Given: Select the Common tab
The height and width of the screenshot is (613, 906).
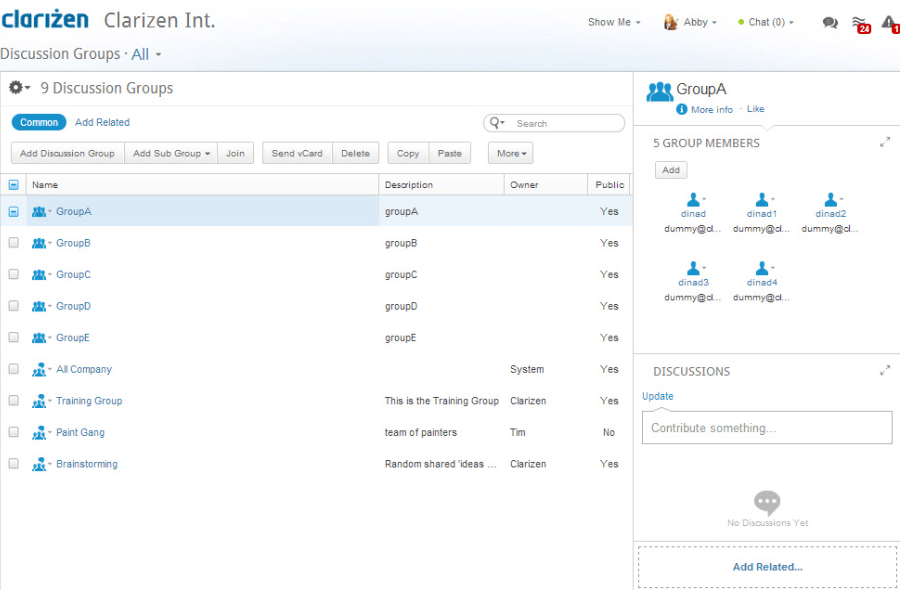Looking at the screenshot, I should tap(39, 122).
